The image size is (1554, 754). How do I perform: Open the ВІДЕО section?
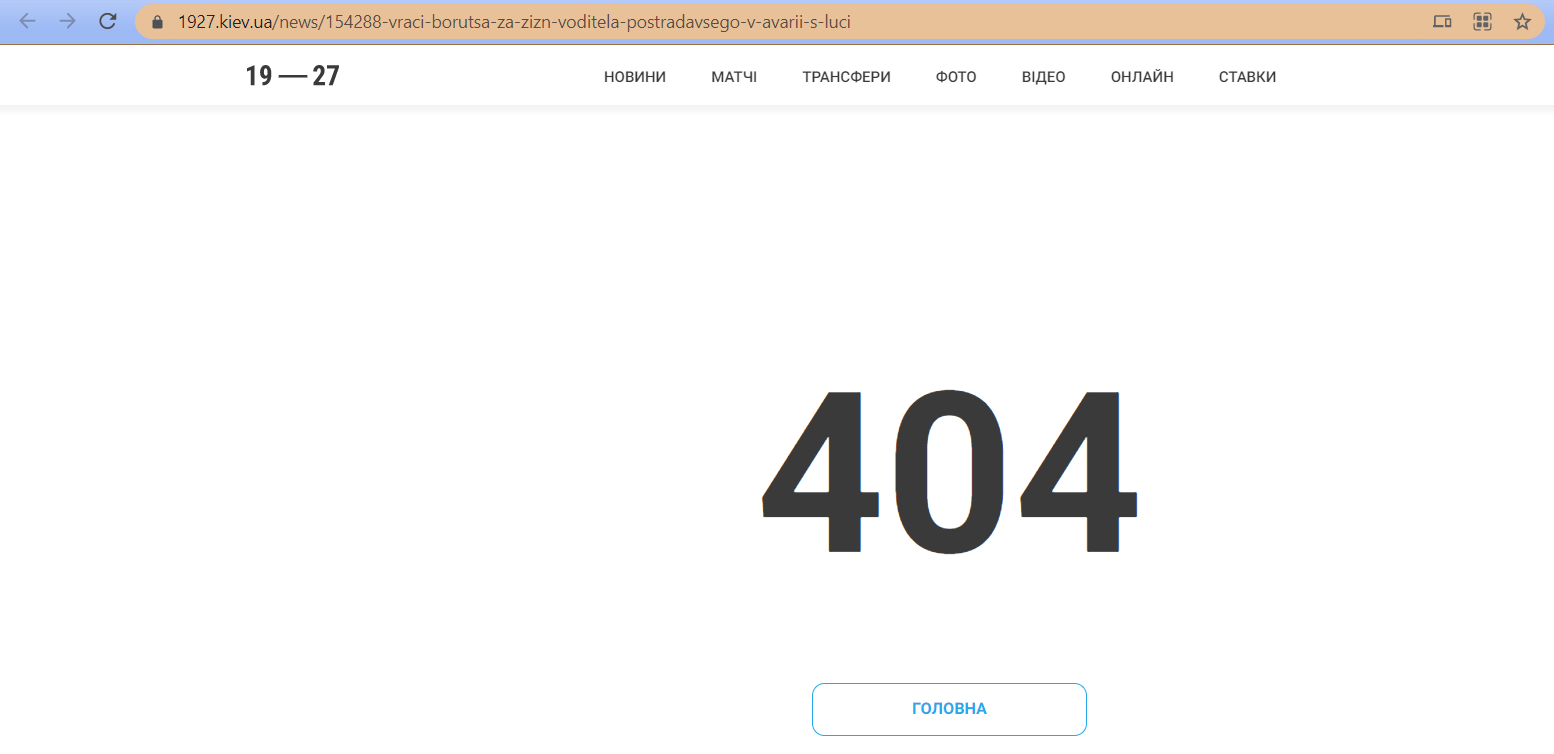pyautogui.click(x=1043, y=77)
